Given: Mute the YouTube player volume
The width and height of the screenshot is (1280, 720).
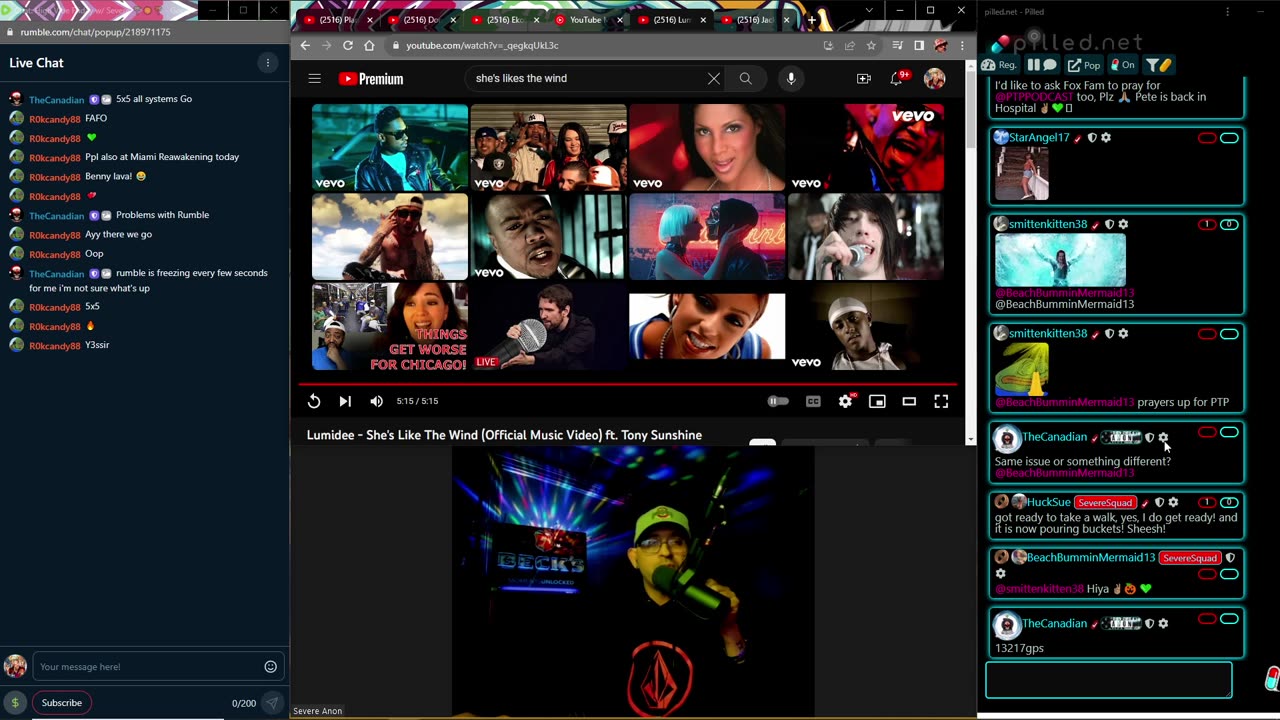Looking at the screenshot, I should 376,401.
